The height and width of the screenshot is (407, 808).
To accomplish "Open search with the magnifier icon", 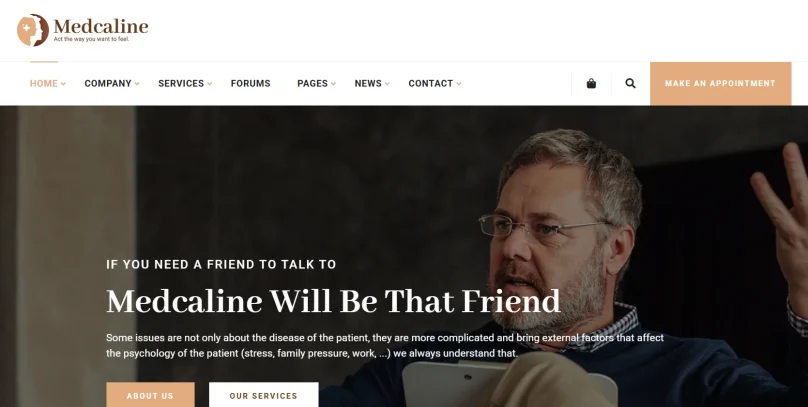I will 630,83.
